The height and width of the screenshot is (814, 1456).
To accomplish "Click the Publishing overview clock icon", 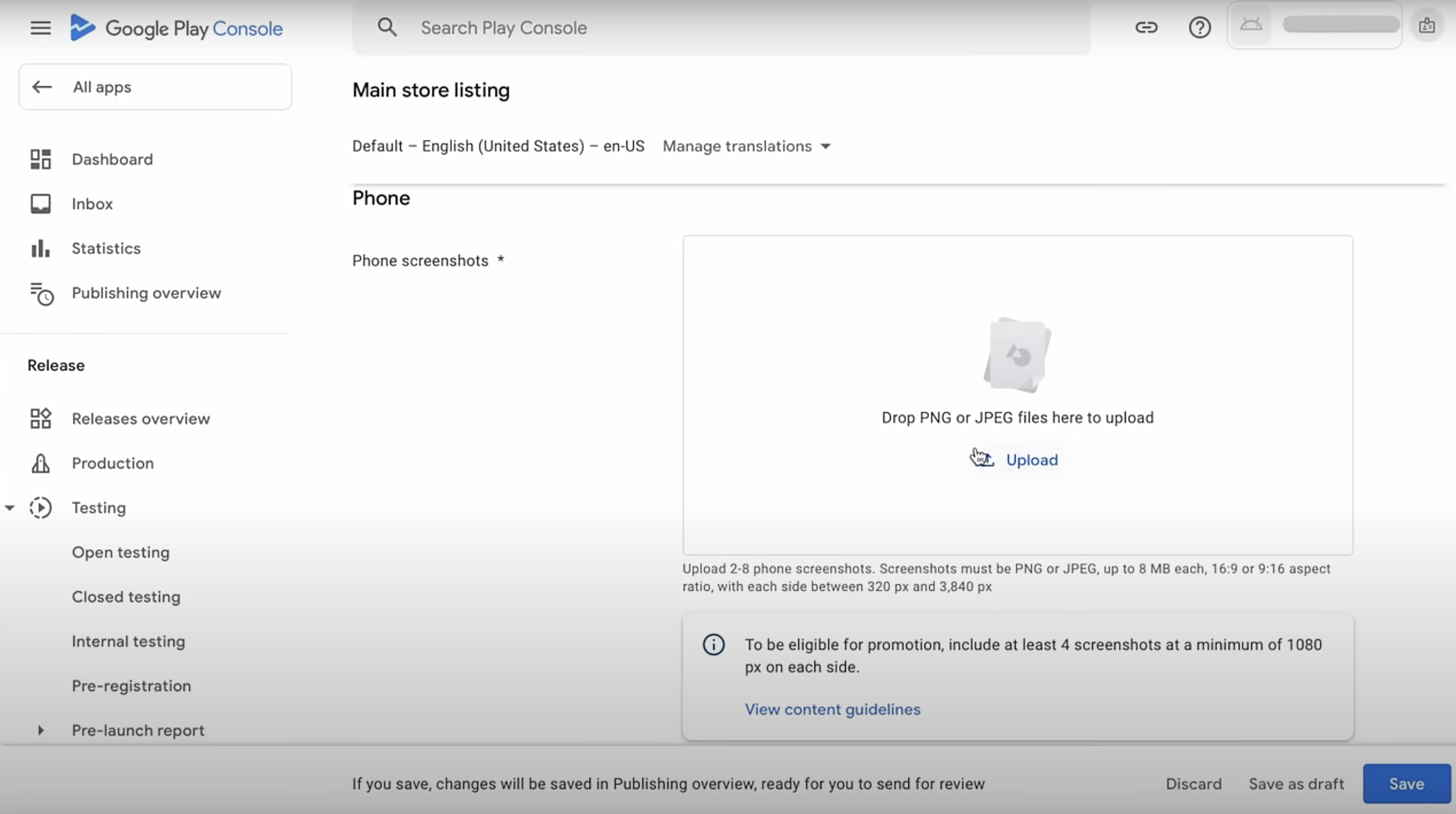I will pos(41,293).
